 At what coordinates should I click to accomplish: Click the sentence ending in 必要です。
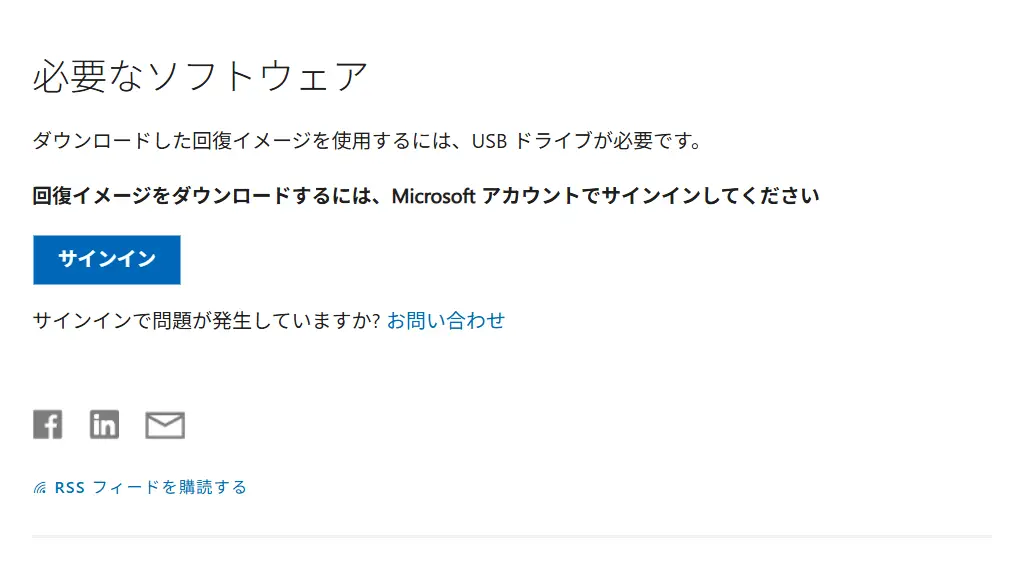click(x=368, y=141)
